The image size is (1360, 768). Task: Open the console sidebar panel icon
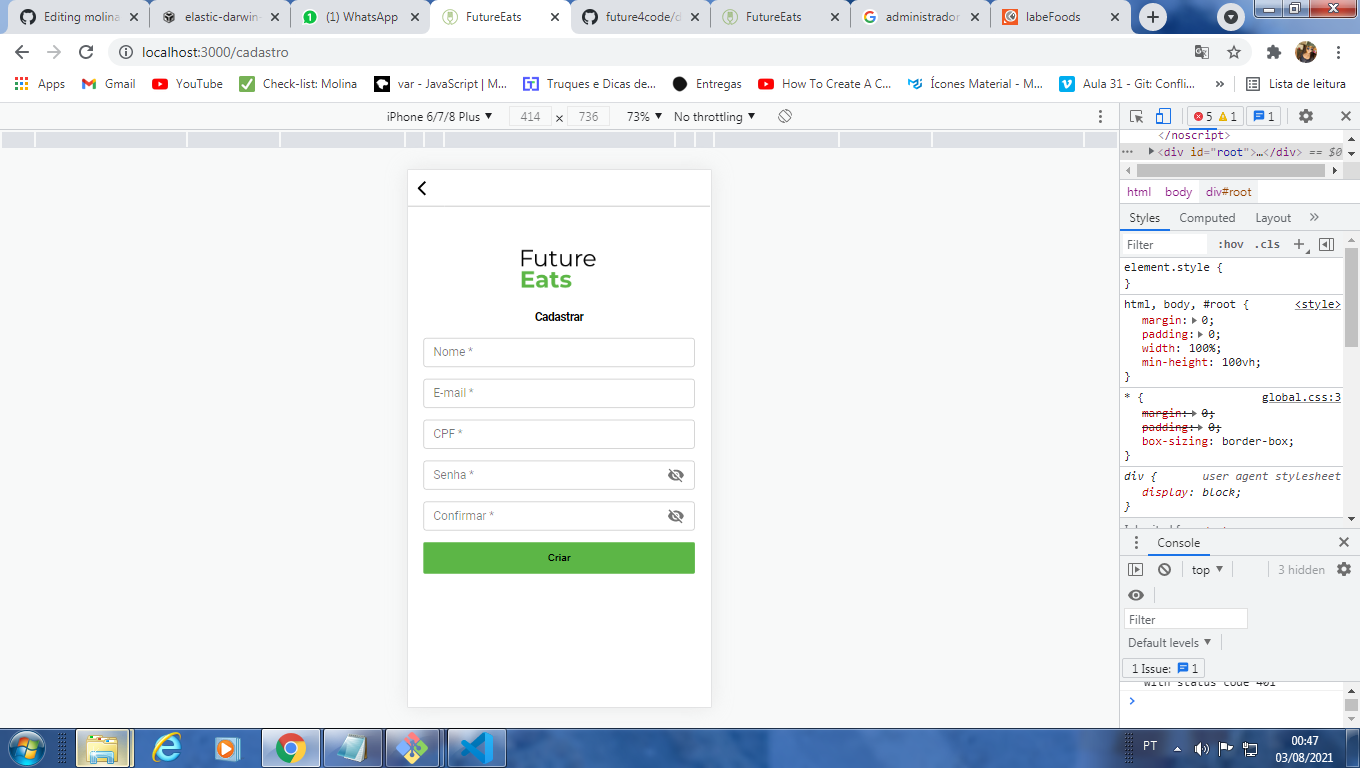tap(1137, 568)
